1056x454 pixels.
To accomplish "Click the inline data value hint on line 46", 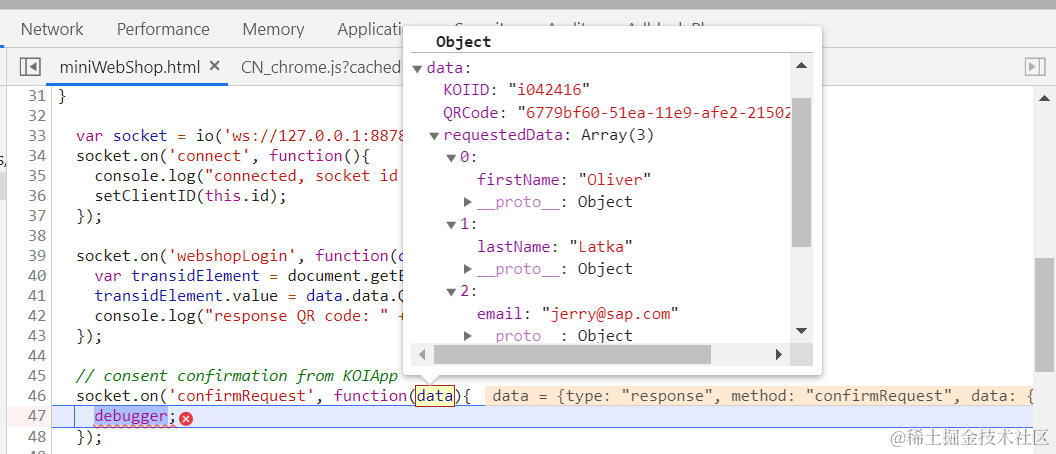I will pyautogui.click(x=758, y=396).
